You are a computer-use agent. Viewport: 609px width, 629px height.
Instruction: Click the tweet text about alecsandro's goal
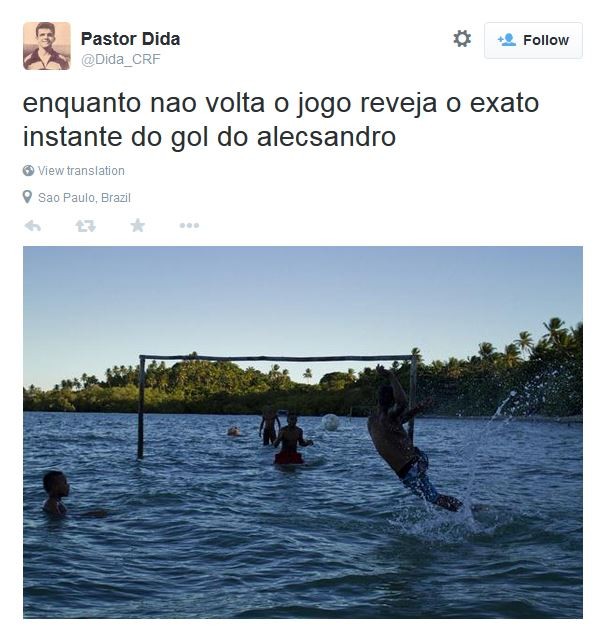point(281,120)
